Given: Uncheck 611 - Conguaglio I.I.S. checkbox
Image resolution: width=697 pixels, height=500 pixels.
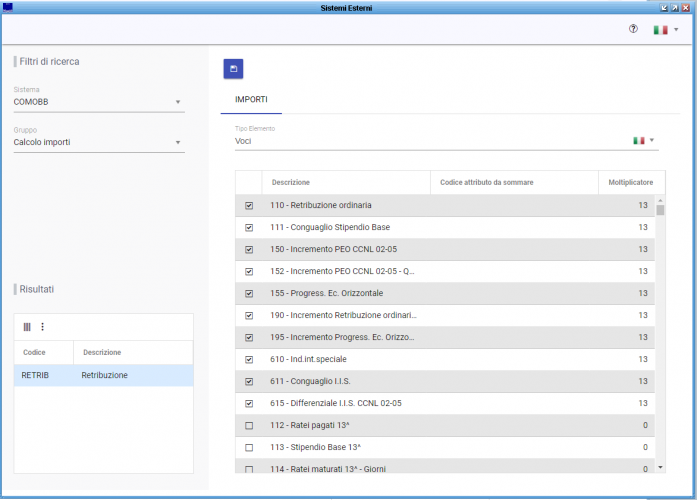Looking at the screenshot, I should coord(249,381).
